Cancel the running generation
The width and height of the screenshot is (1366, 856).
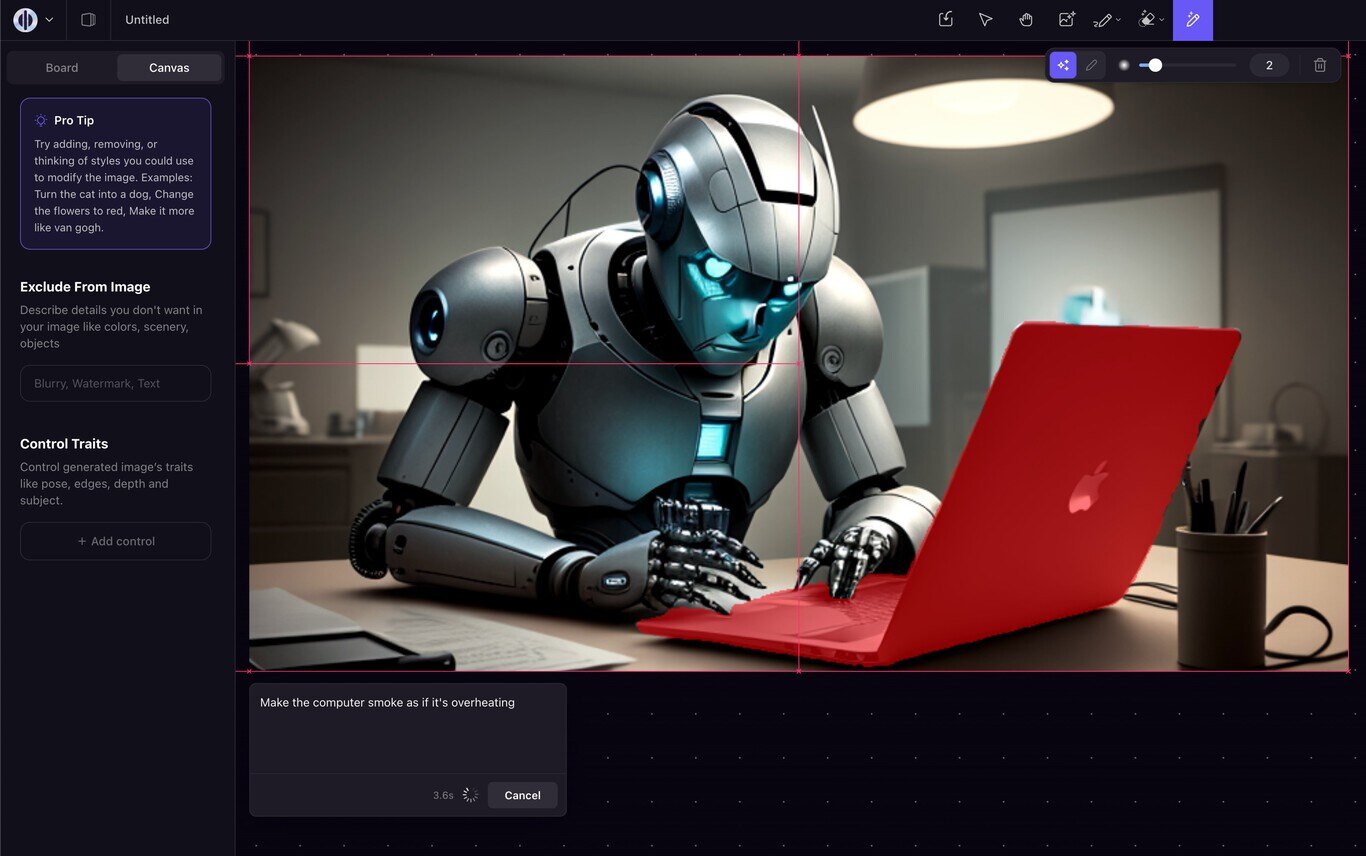coord(522,795)
